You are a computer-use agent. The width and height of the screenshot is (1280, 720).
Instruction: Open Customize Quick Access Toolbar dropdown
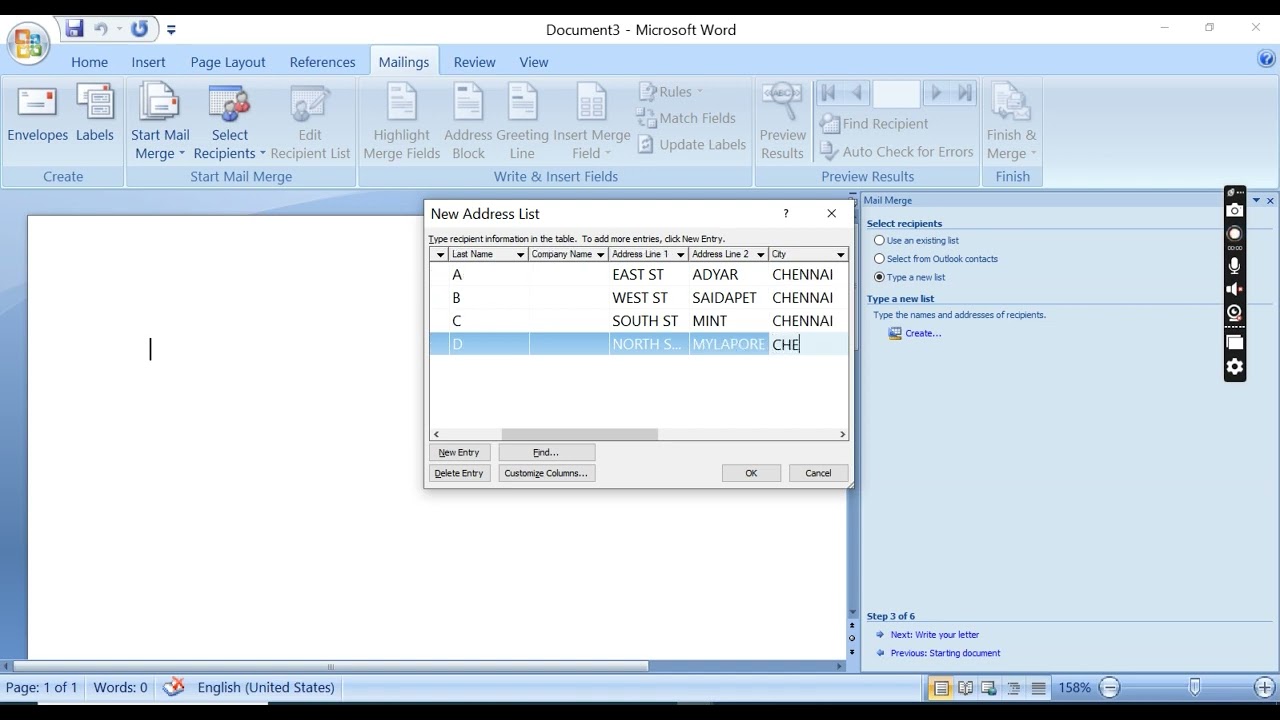coord(171,30)
